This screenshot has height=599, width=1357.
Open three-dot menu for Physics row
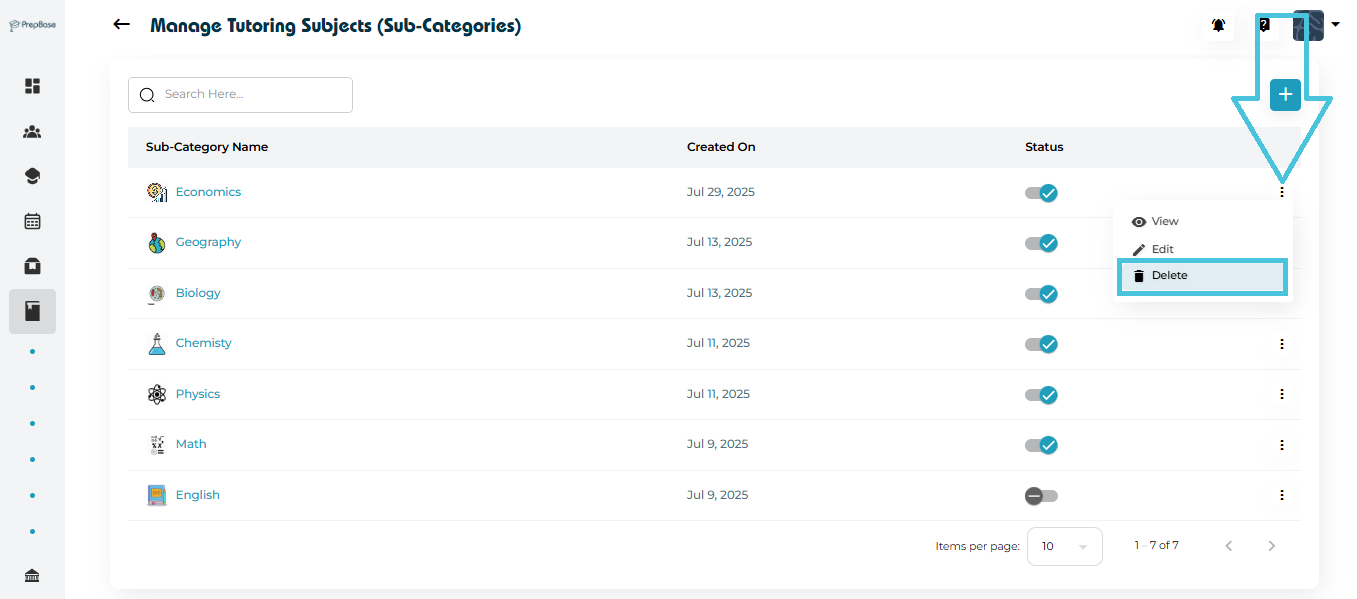tap(1281, 394)
